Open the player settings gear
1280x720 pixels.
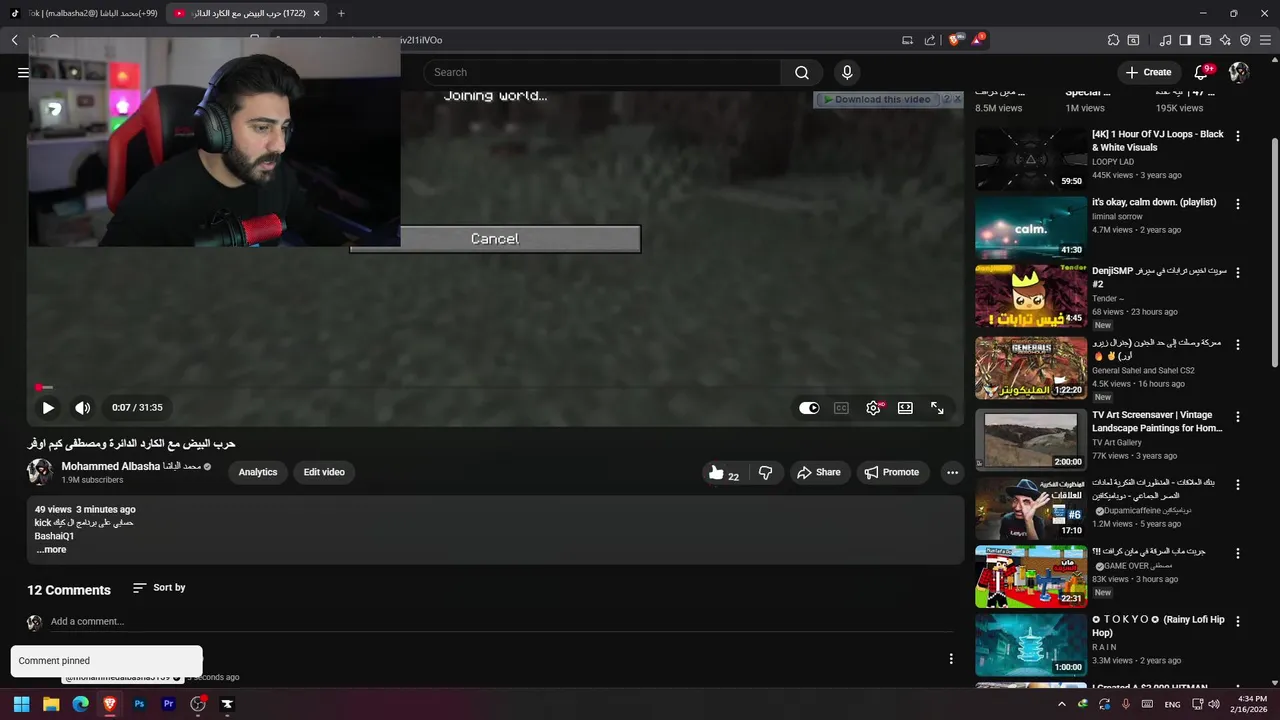873,408
